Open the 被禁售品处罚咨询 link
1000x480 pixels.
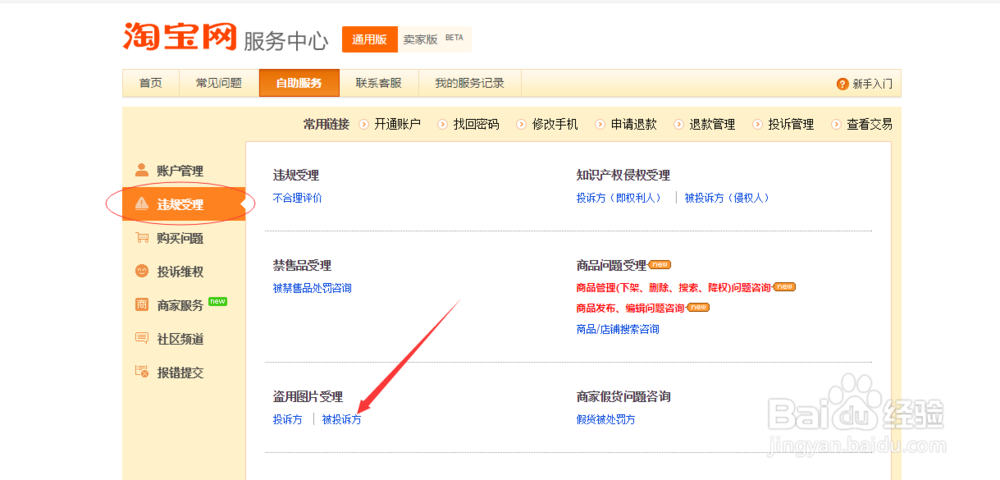(312, 288)
